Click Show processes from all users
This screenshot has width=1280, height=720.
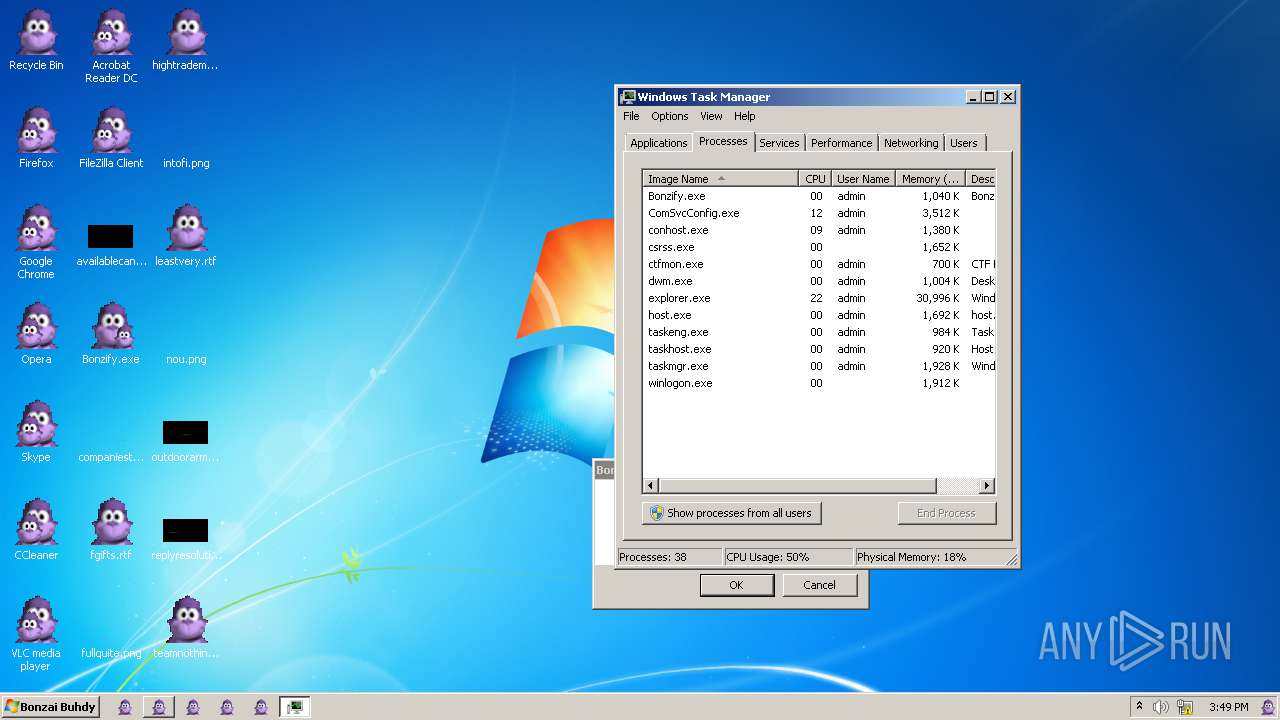click(731, 513)
